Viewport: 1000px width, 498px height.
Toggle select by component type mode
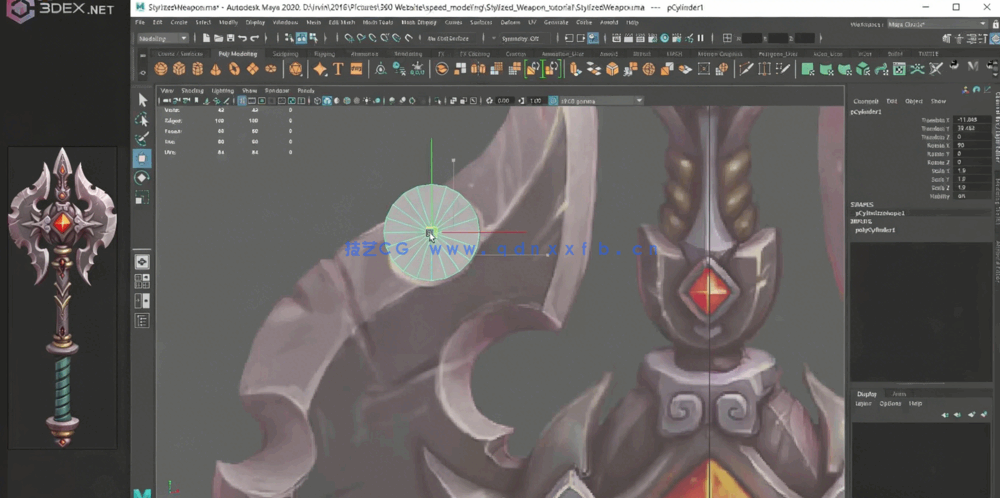(x=313, y=38)
